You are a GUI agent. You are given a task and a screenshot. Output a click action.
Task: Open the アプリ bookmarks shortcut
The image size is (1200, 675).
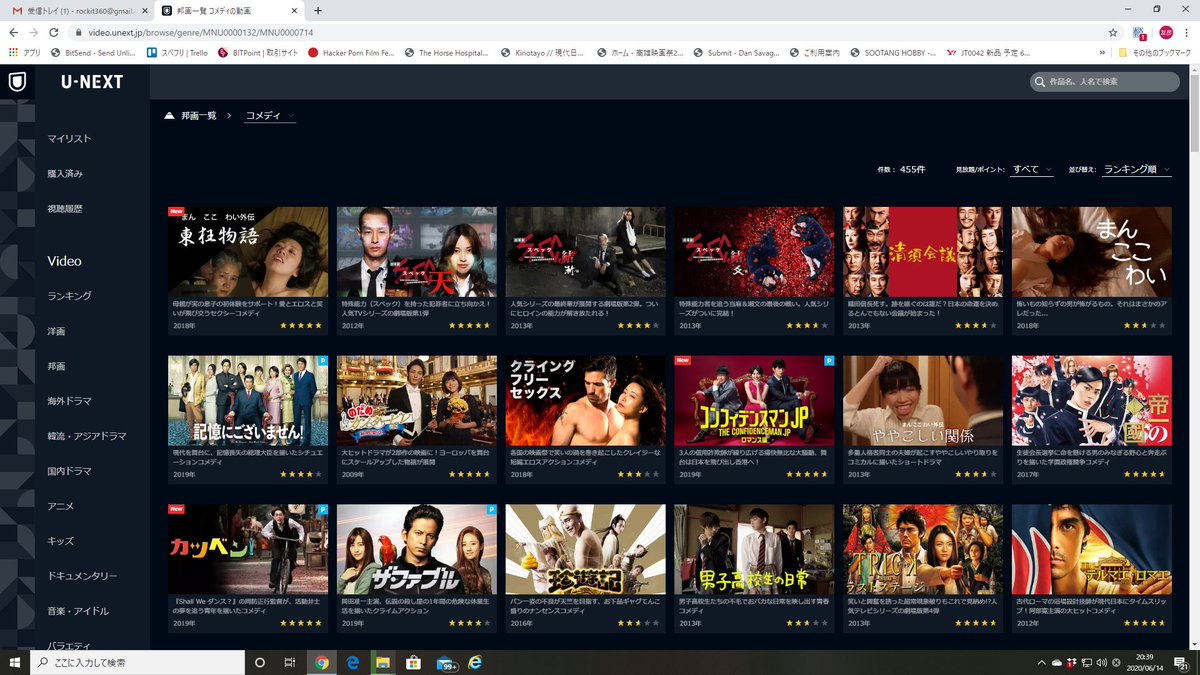[25, 52]
